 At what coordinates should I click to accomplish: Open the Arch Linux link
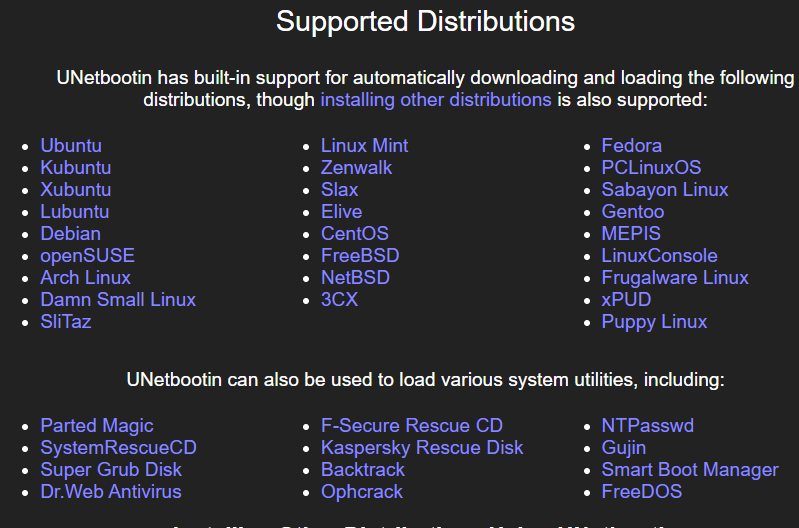pyautogui.click(x=85, y=278)
